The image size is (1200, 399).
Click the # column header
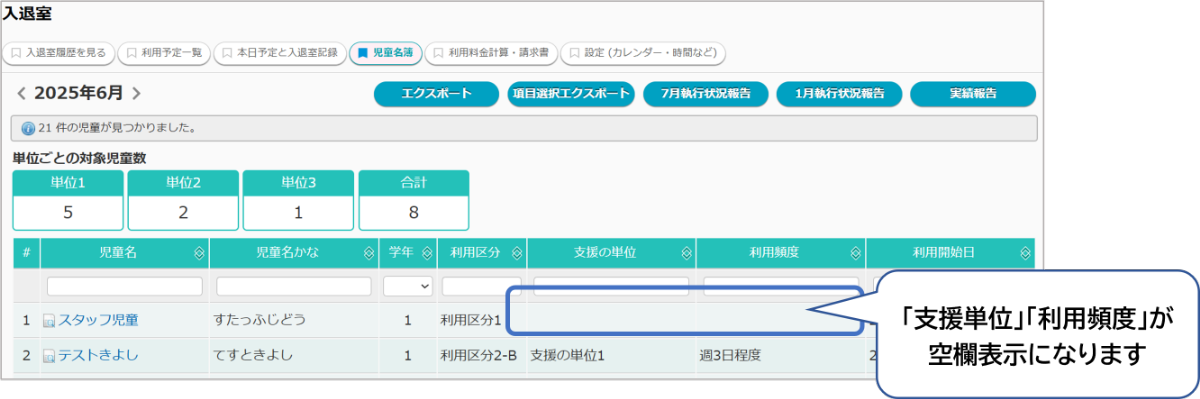[x=27, y=254]
